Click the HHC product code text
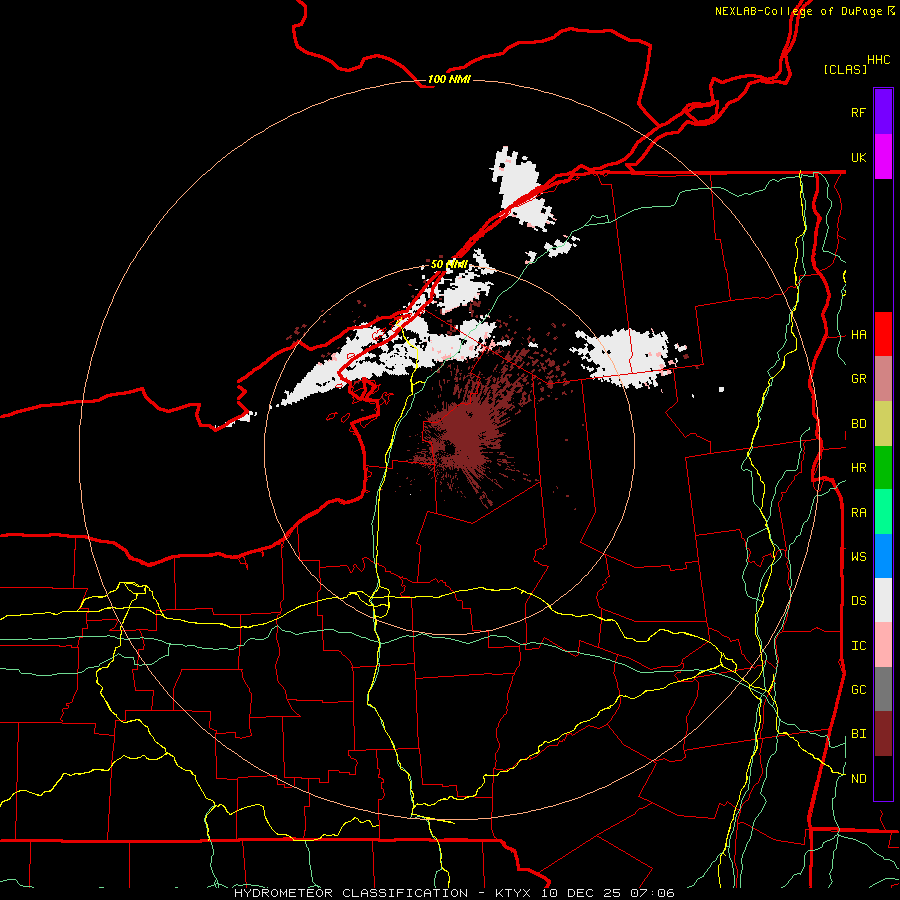900x900 pixels. coord(878,59)
